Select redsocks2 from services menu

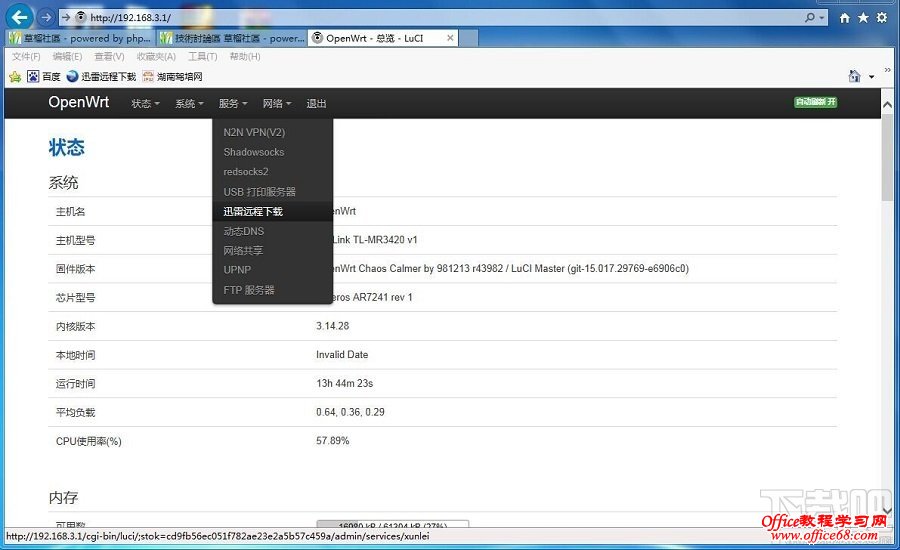tap(273, 172)
